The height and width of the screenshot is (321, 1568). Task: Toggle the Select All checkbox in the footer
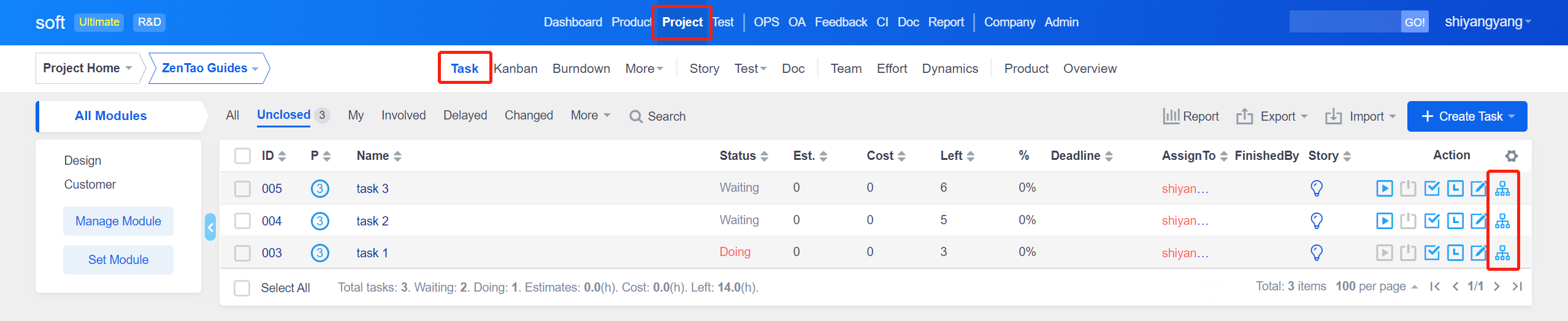coord(242,288)
